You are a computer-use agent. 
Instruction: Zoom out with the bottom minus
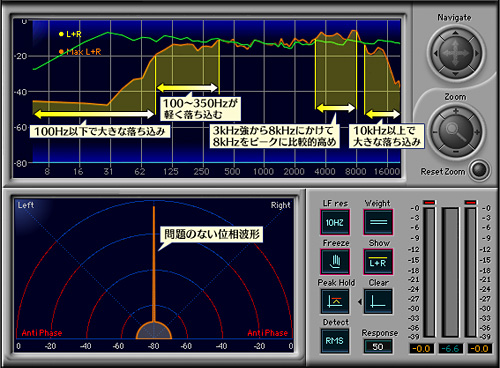[456, 152]
